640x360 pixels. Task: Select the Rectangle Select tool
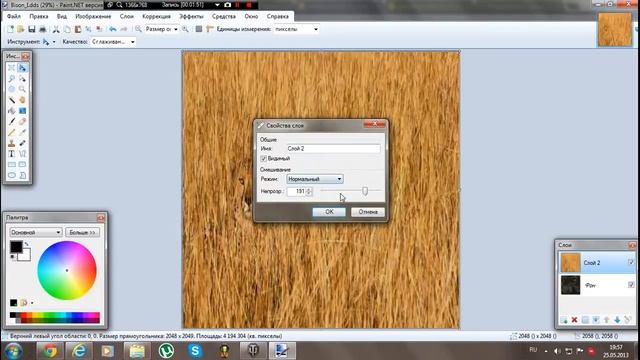11,68
